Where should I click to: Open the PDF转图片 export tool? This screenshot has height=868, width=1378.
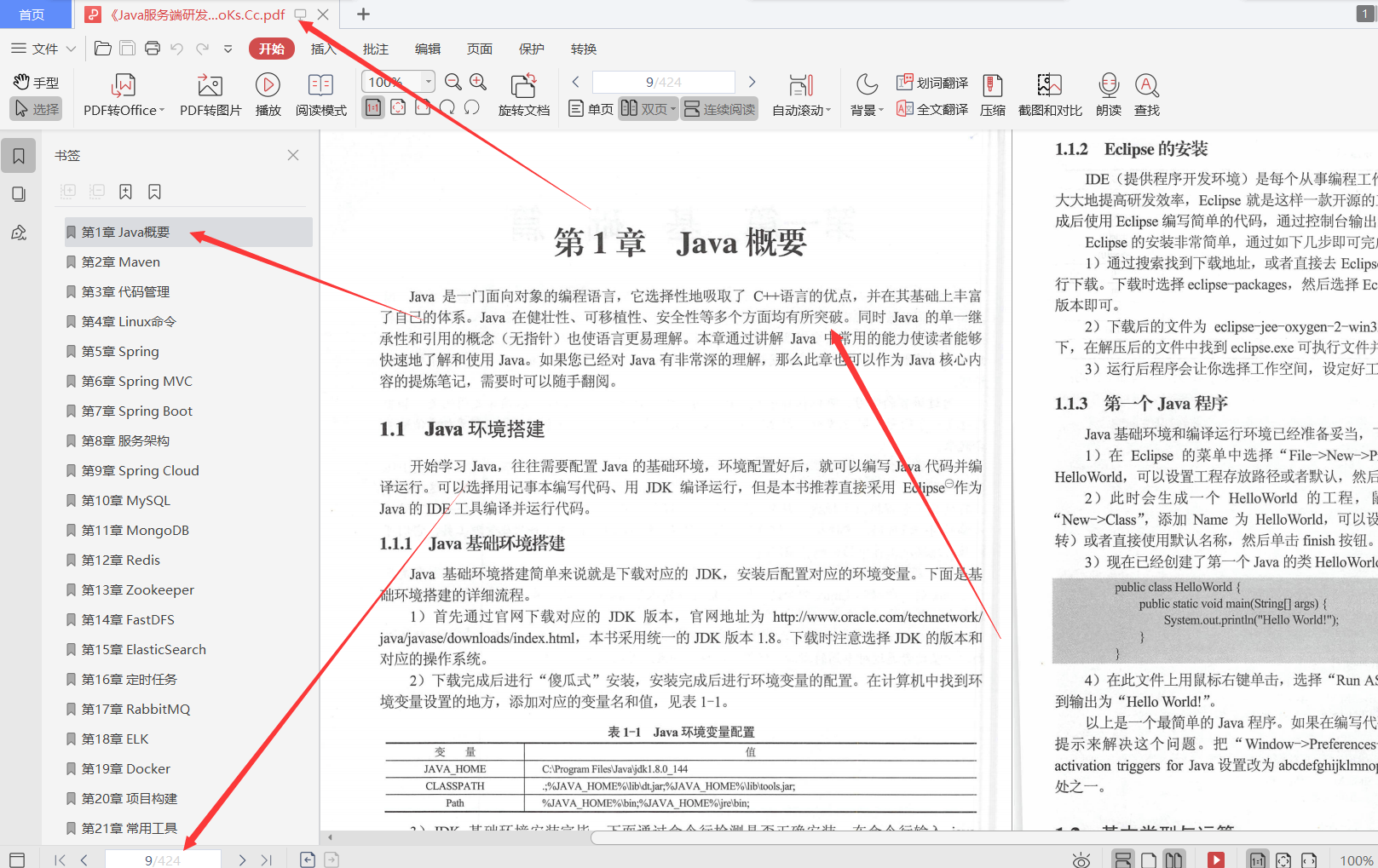click(x=210, y=94)
